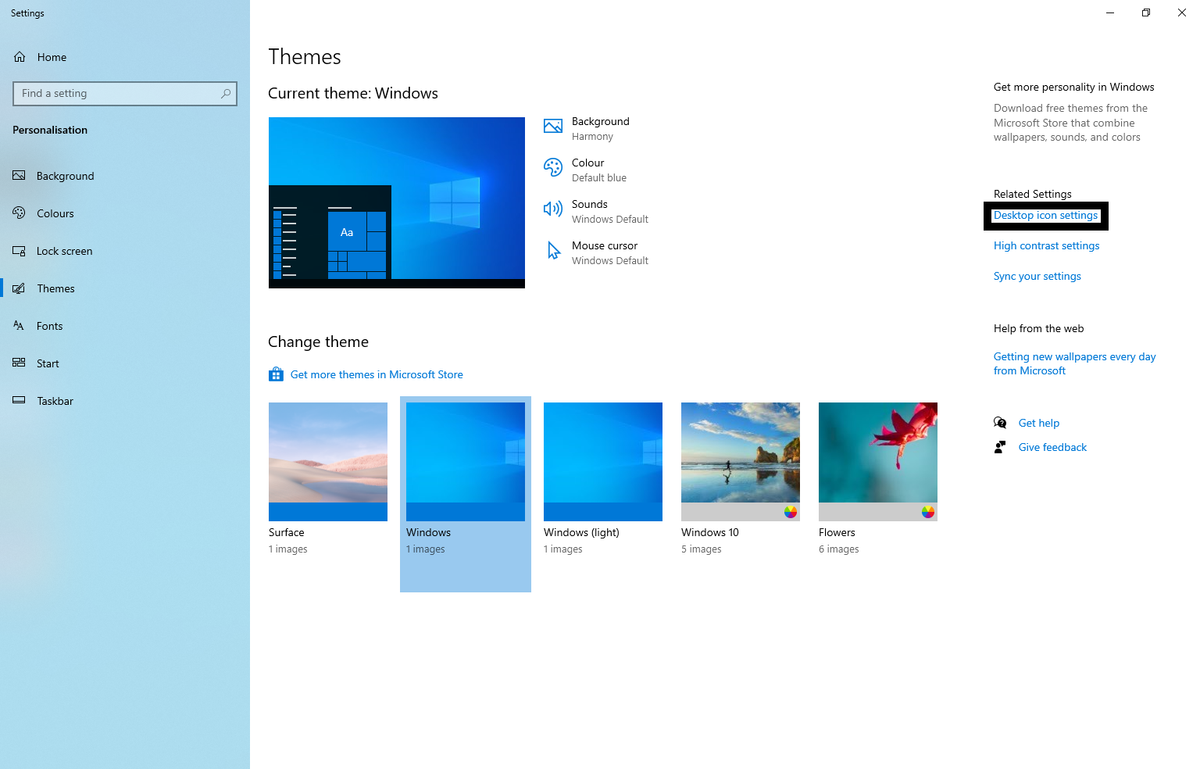
Task: Click the Sounds speaker icon
Action: (x=552, y=209)
